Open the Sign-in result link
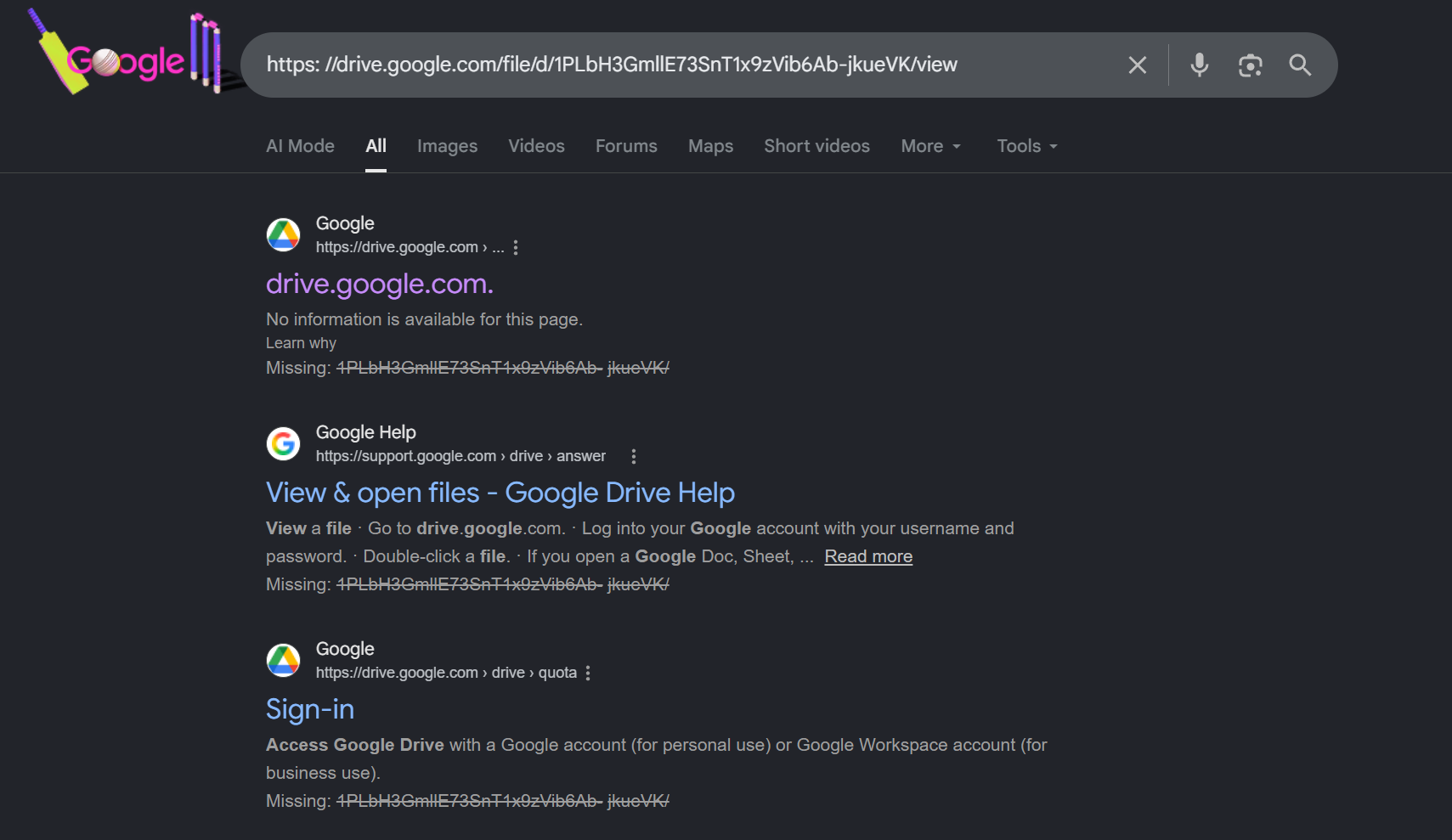This screenshot has width=1452, height=840. coord(310,709)
